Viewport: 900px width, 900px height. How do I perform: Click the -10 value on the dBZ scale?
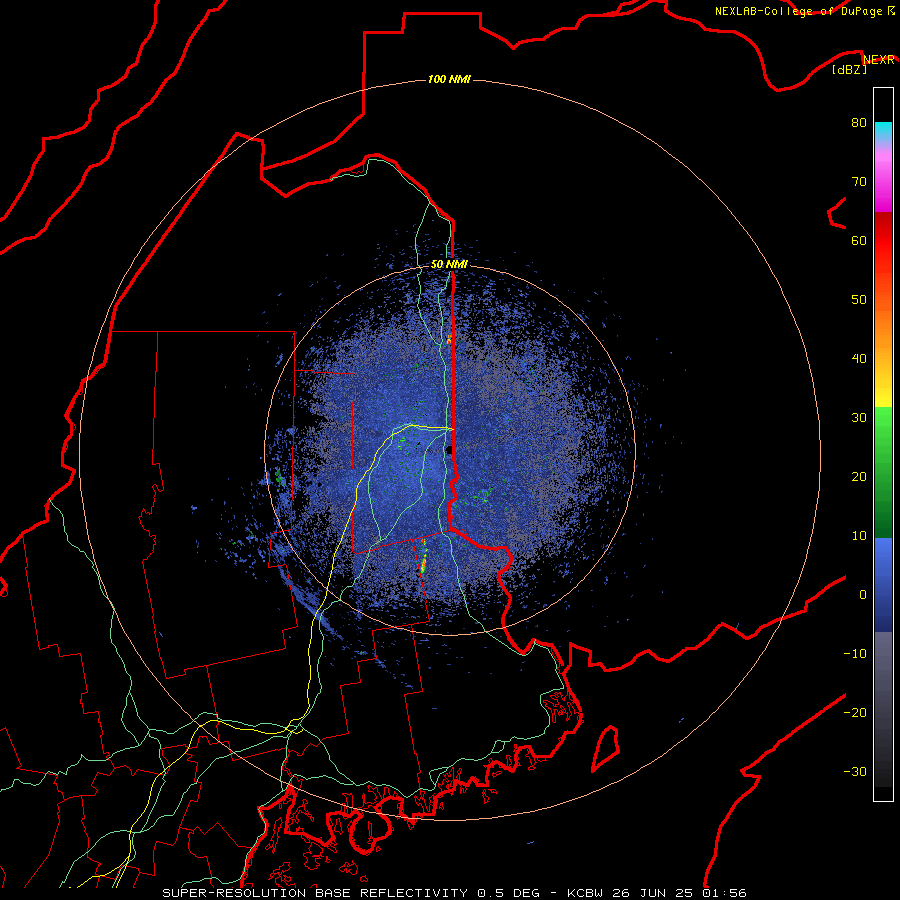(855, 654)
